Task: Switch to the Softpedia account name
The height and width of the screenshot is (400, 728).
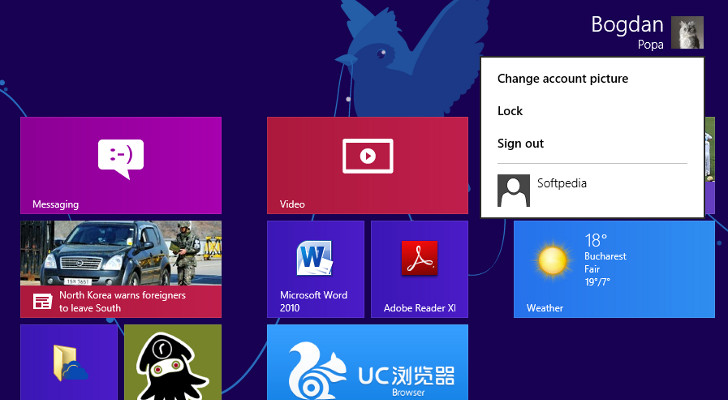Action: point(562,184)
